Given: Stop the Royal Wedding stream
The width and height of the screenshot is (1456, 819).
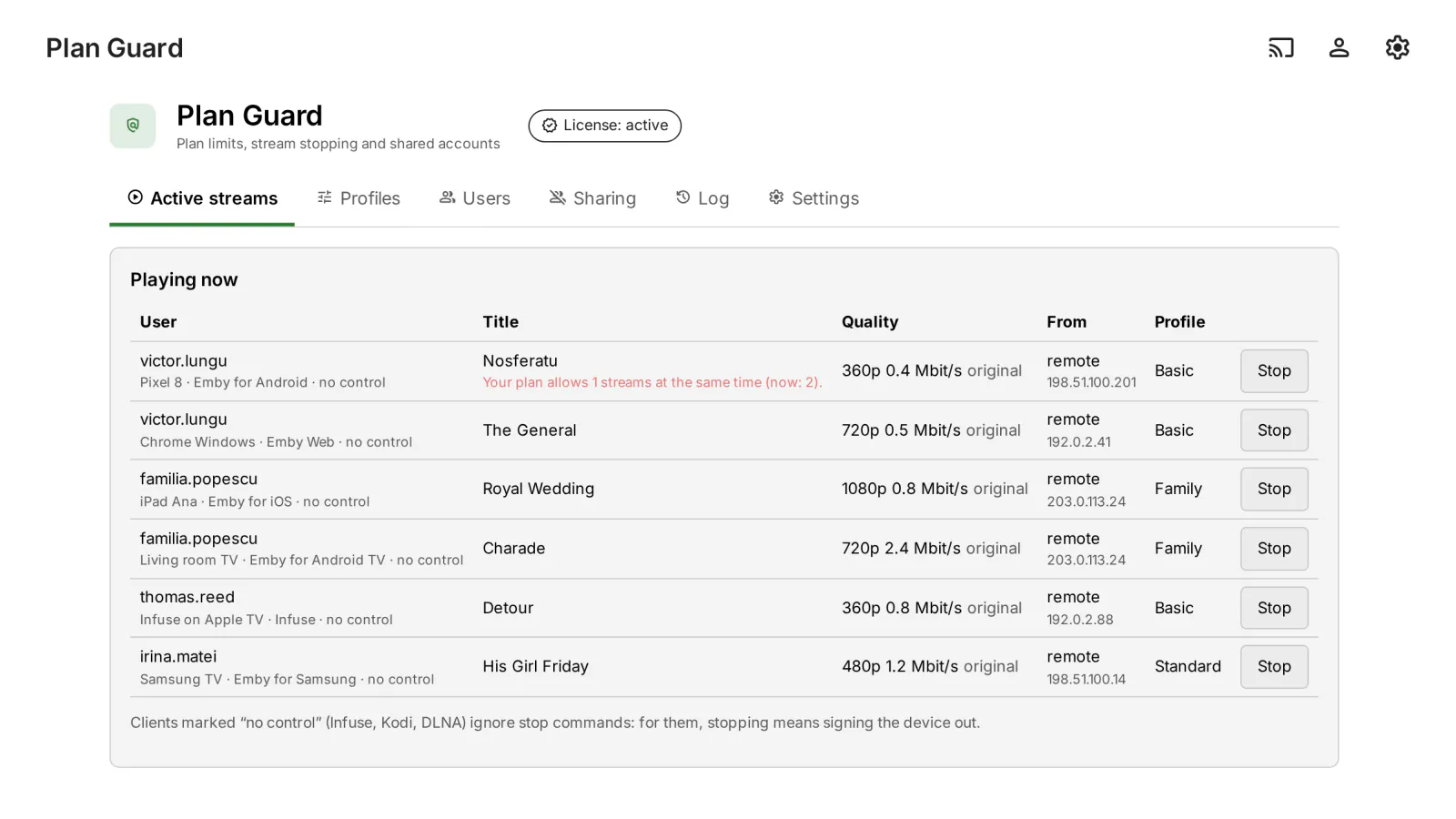Looking at the screenshot, I should [1274, 490].
